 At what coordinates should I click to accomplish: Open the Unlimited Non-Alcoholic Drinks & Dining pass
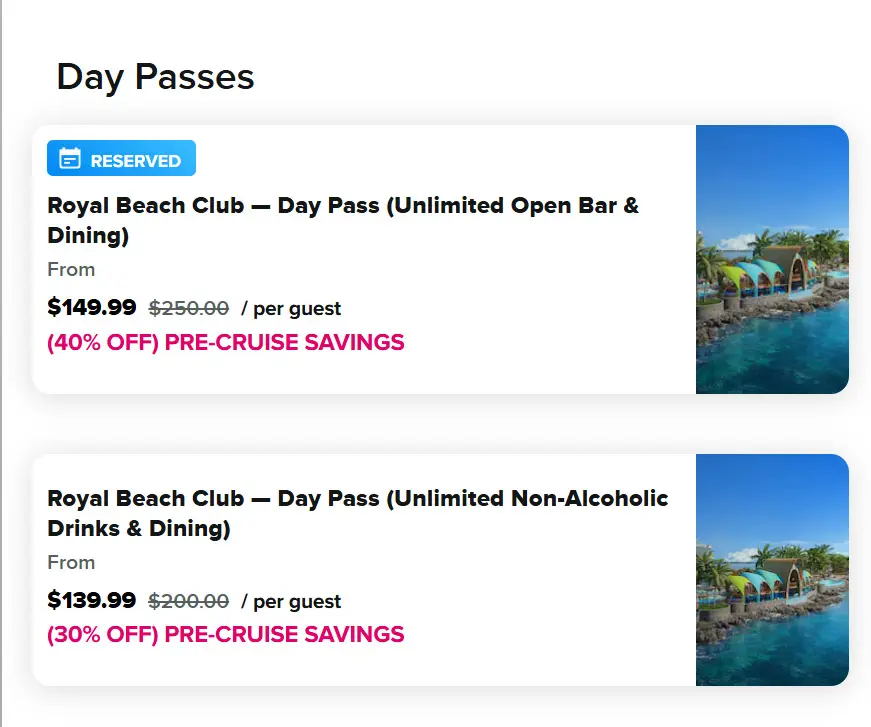coord(358,513)
